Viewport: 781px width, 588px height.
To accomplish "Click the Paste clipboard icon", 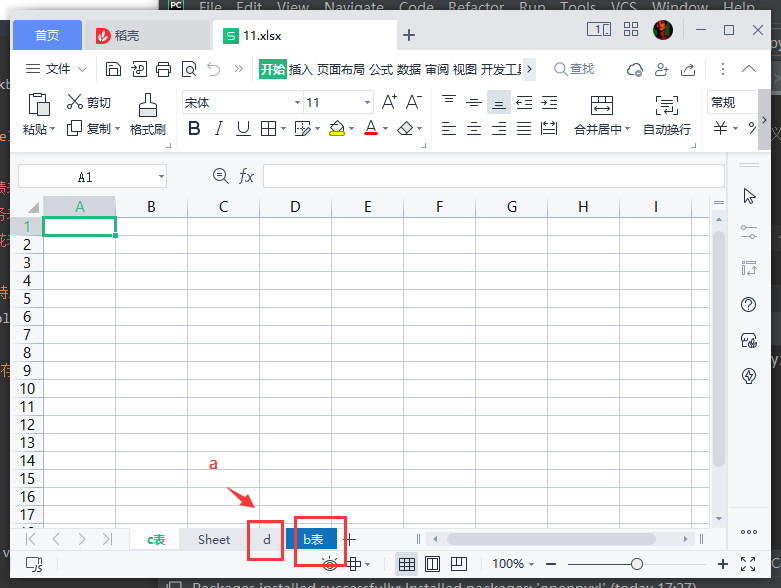I will (x=38, y=105).
